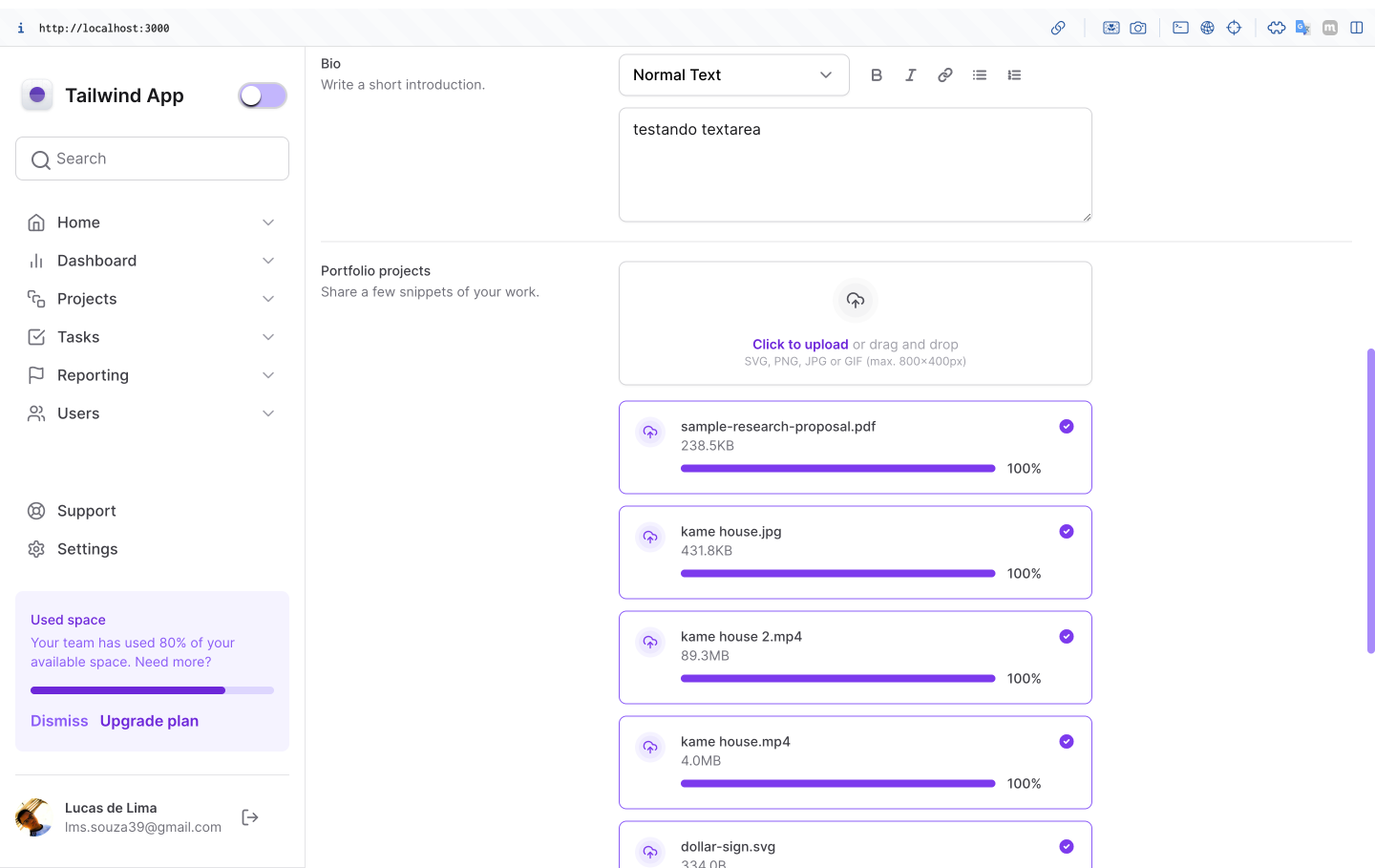Click the upload icon of kame house.jpg
This screenshot has height=868, width=1375.
(x=650, y=538)
